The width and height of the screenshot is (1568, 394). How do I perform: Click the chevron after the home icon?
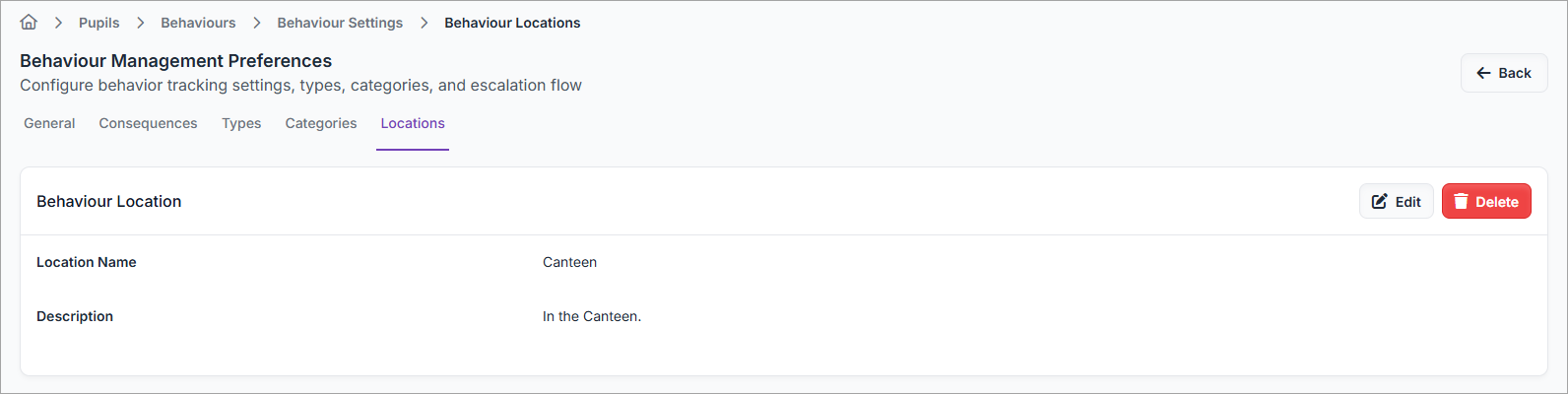click(x=58, y=23)
